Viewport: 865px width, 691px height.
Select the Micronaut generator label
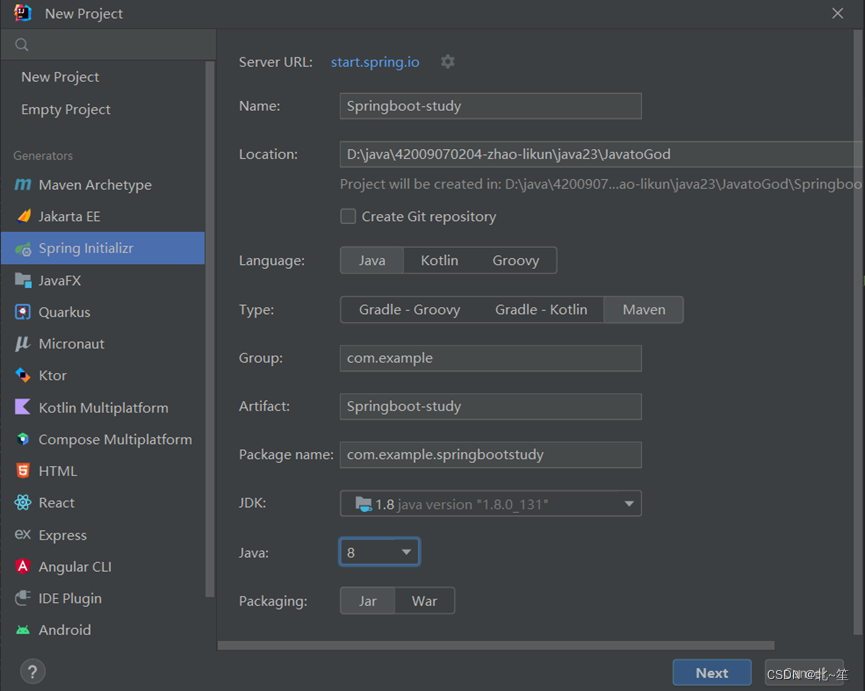pos(71,344)
